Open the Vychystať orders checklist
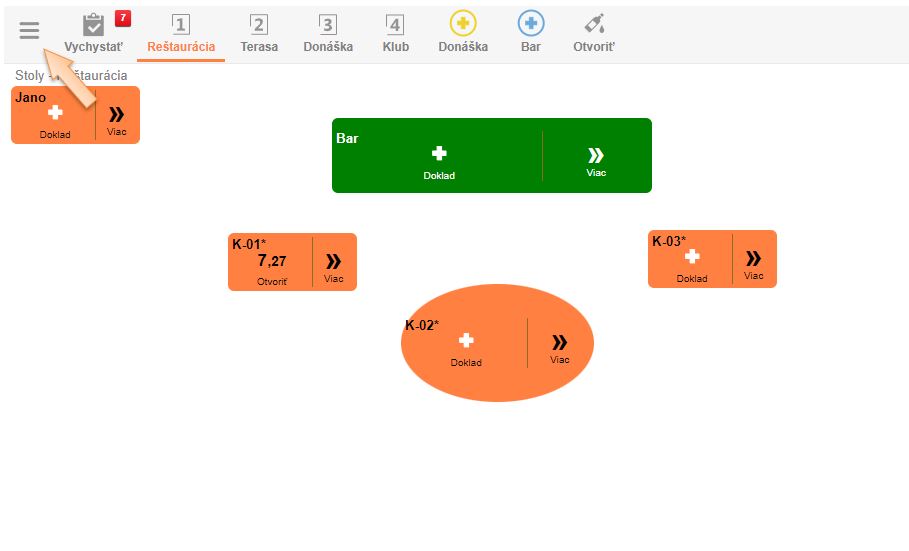 [93, 33]
